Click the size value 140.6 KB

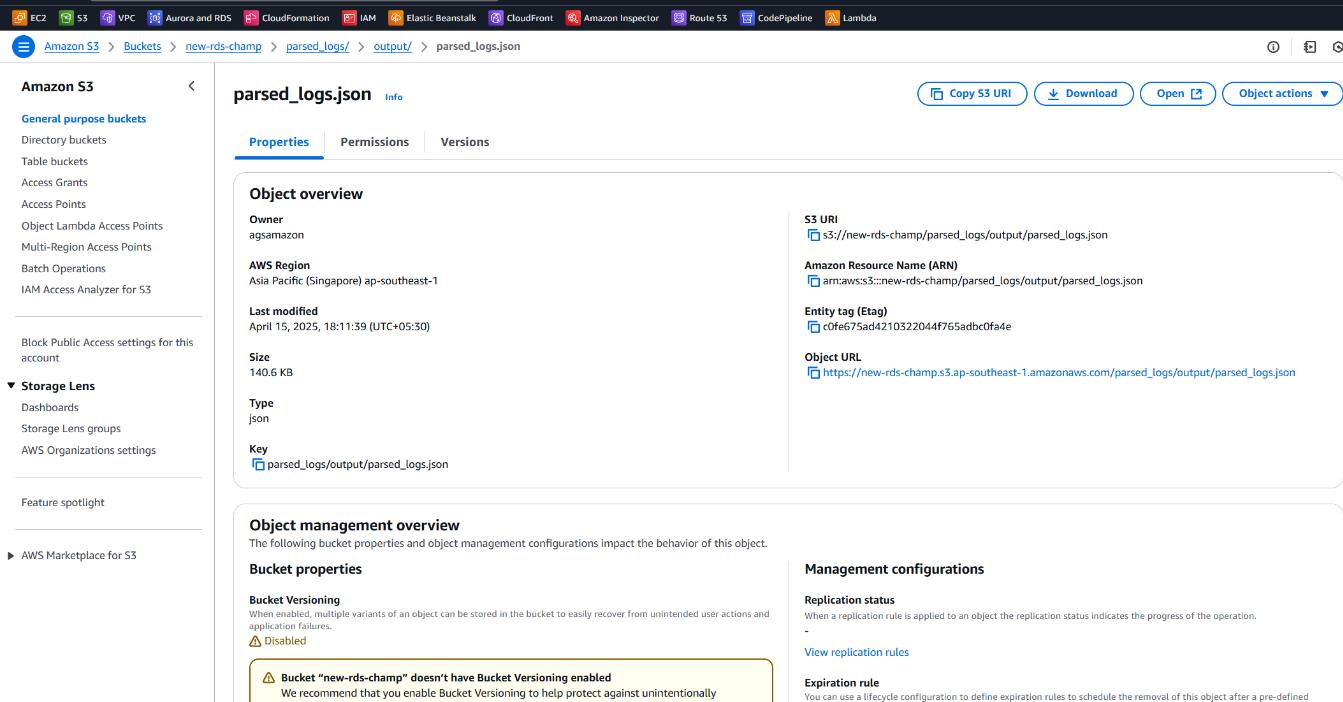pos(271,373)
